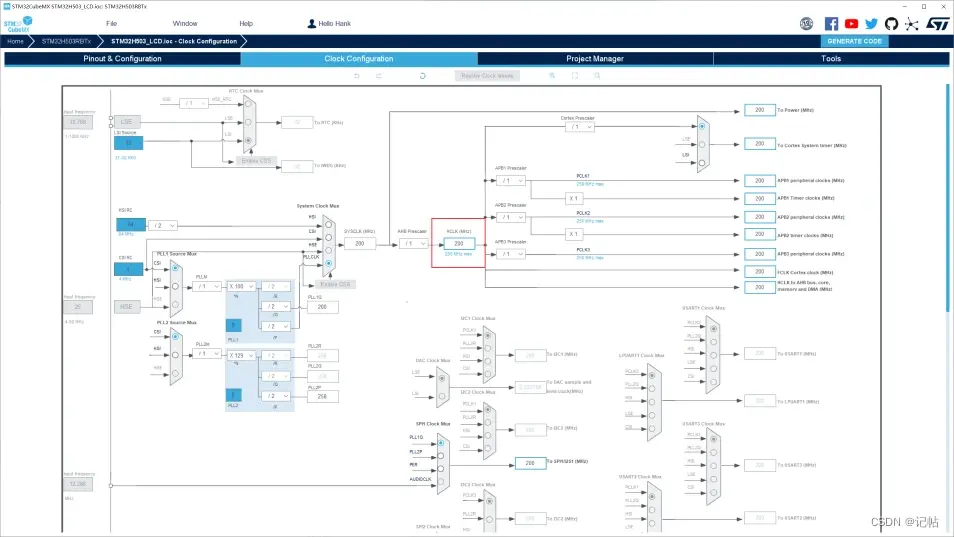Select CSI in System Clock Mux

click(329, 237)
